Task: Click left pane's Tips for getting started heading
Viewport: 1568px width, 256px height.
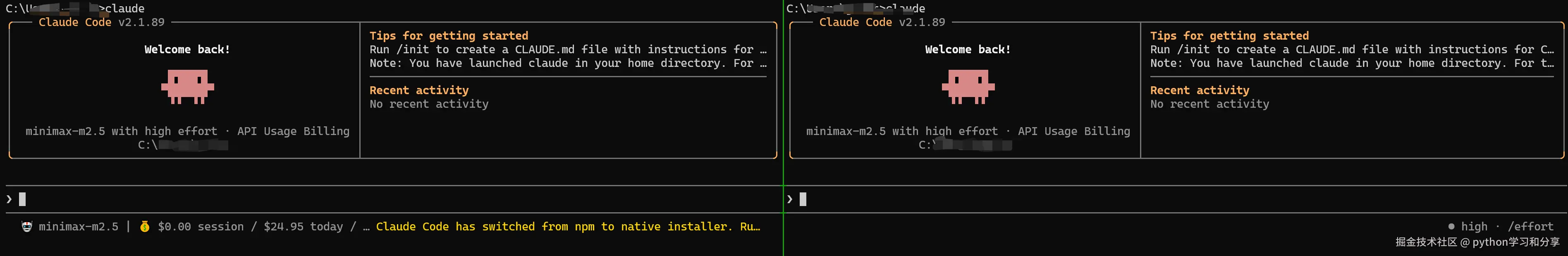Action: pyautogui.click(x=449, y=36)
